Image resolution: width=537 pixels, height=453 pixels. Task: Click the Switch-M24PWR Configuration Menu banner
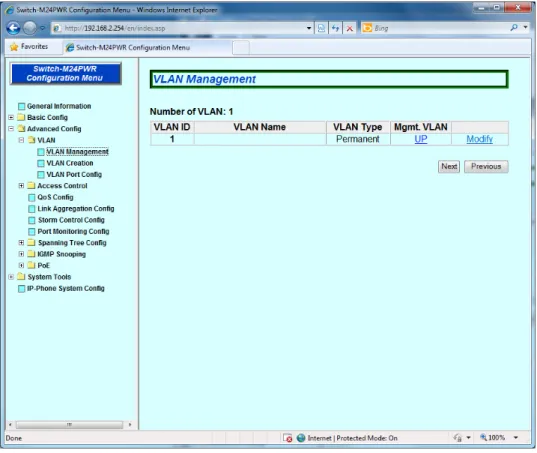(x=65, y=73)
